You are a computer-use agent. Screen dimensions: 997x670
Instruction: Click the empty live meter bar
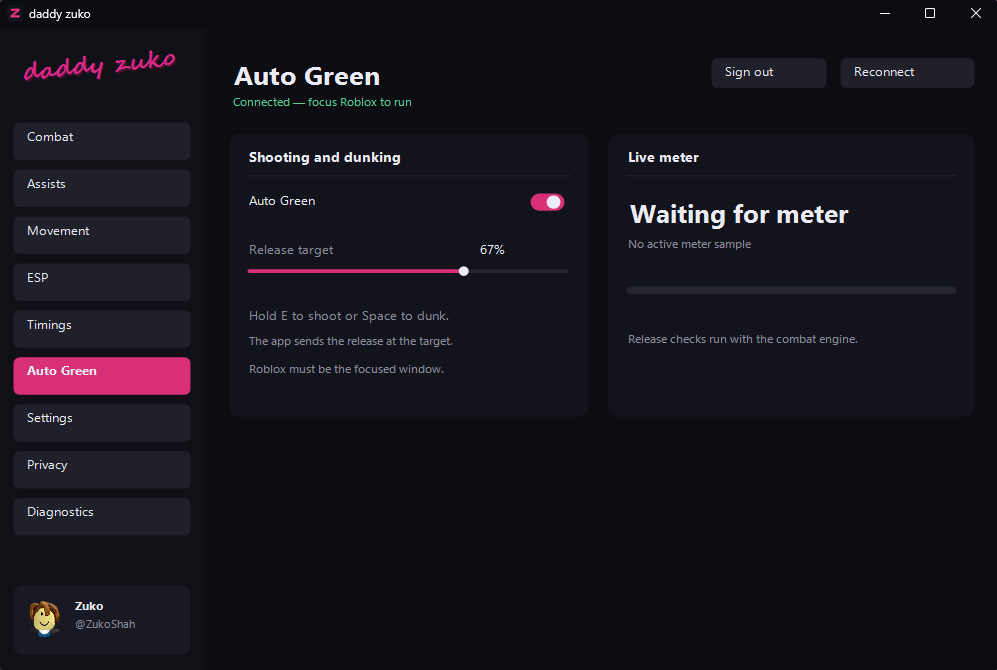coord(791,291)
